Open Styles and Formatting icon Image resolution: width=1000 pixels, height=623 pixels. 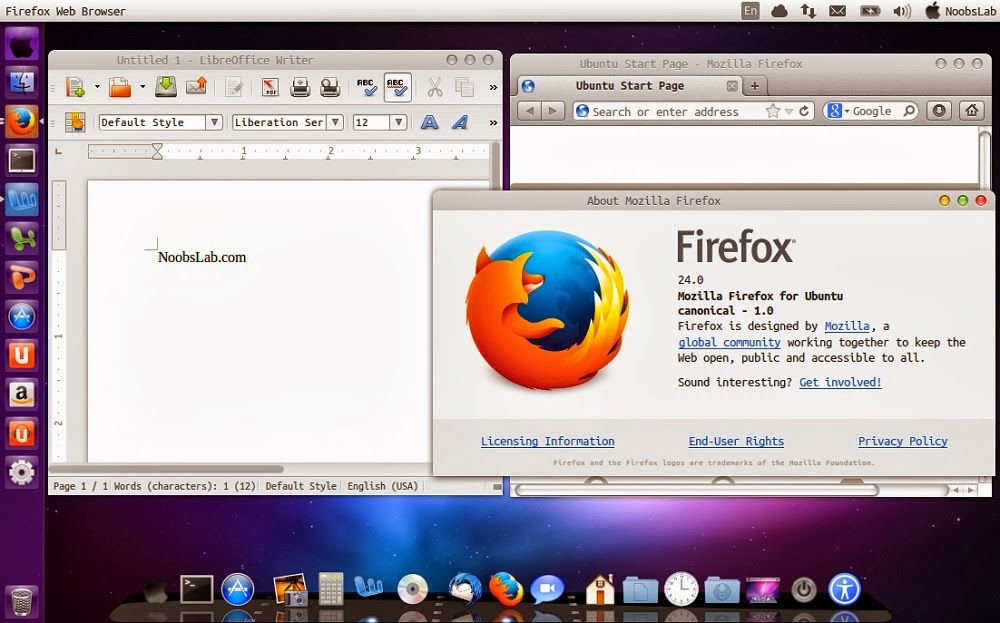(75, 122)
